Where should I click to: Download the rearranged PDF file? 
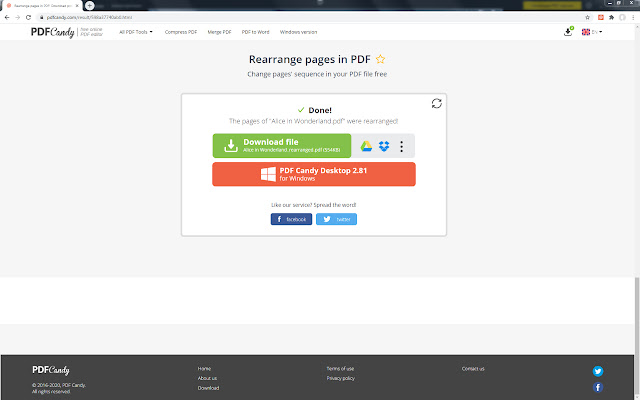click(x=282, y=145)
